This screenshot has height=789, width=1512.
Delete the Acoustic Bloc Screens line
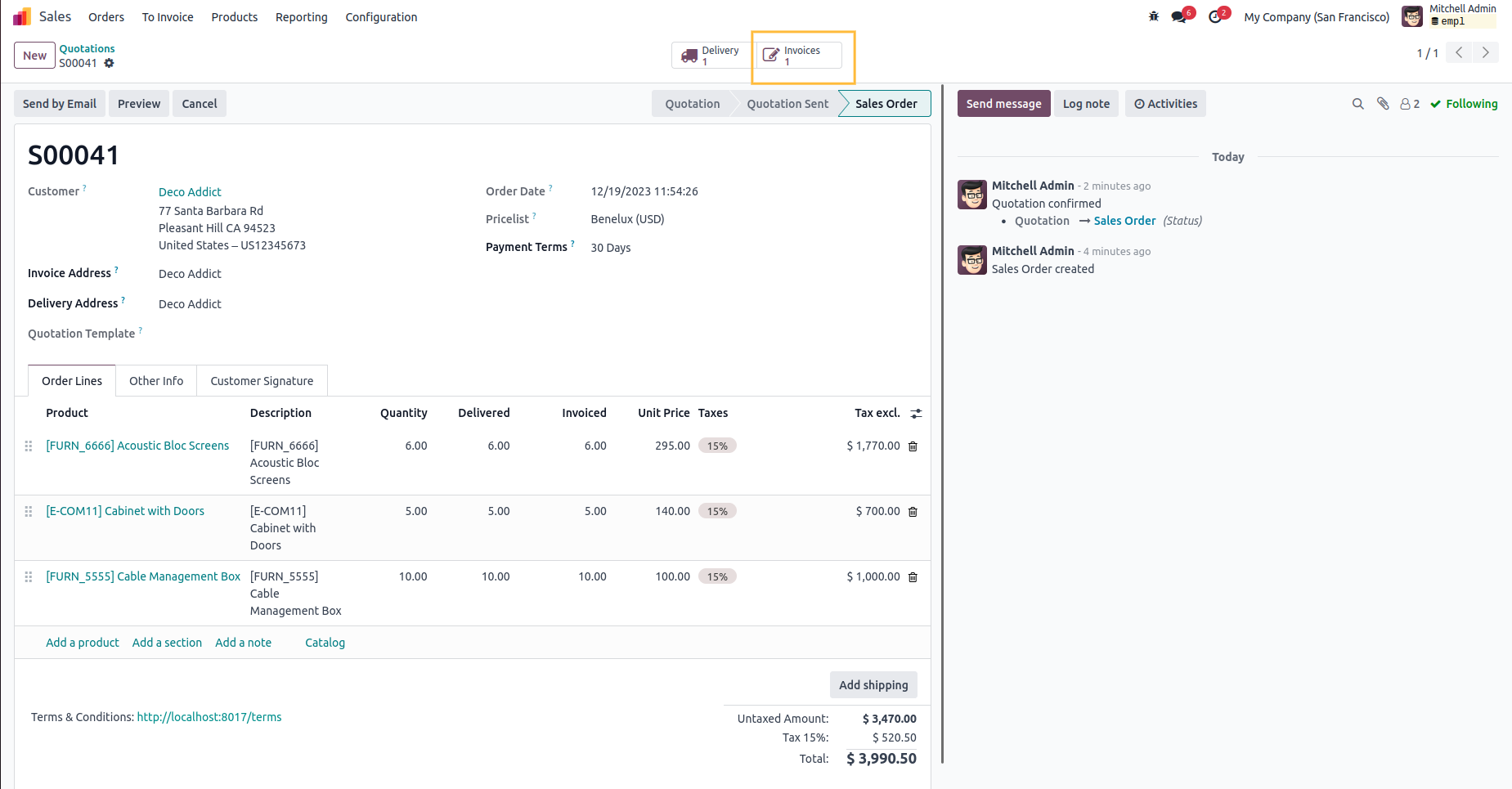click(x=913, y=446)
